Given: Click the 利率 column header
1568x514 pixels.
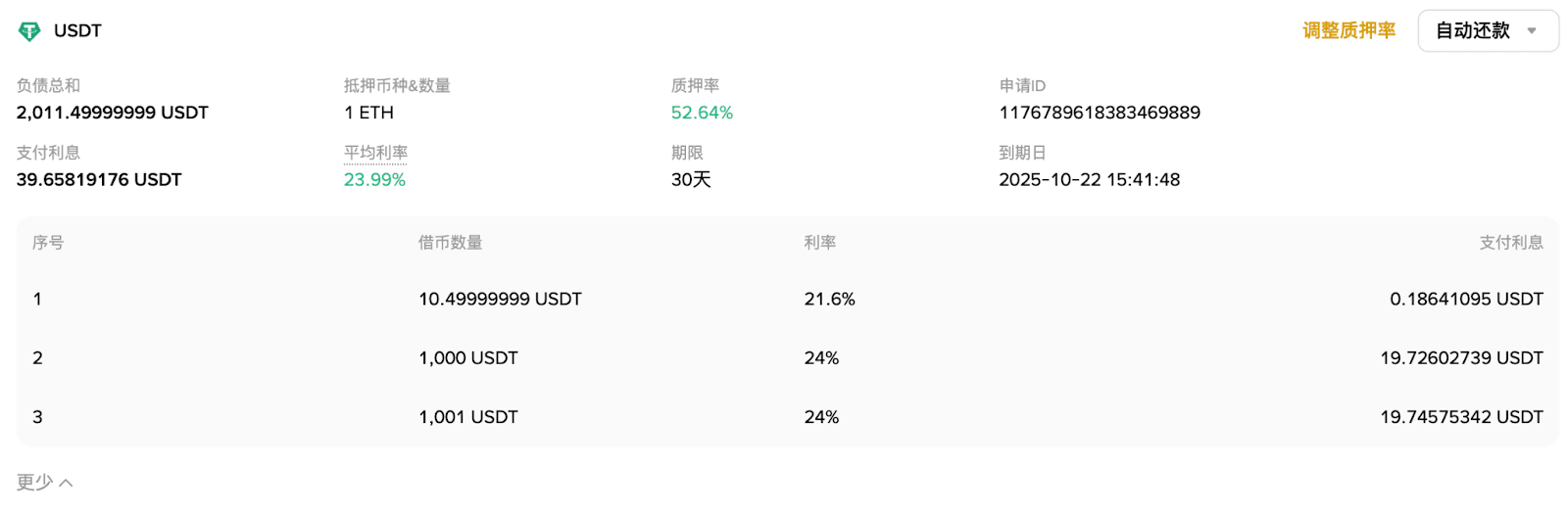Looking at the screenshot, I should [x=819, y=243].
